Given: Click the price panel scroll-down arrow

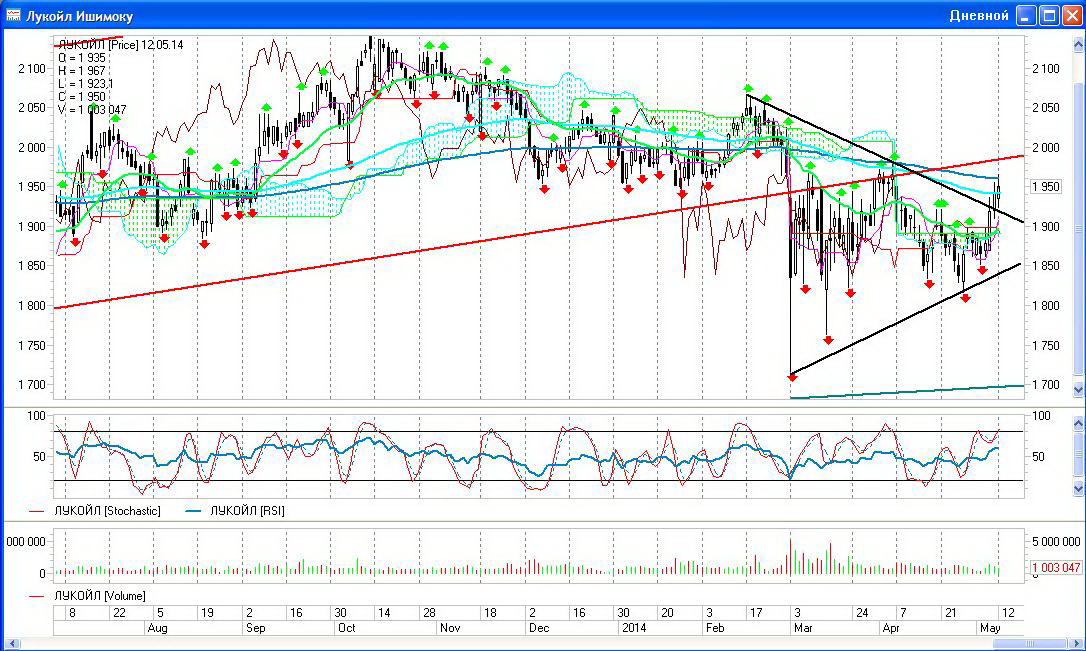Looking at the screenshot, I should (1078, 390).
